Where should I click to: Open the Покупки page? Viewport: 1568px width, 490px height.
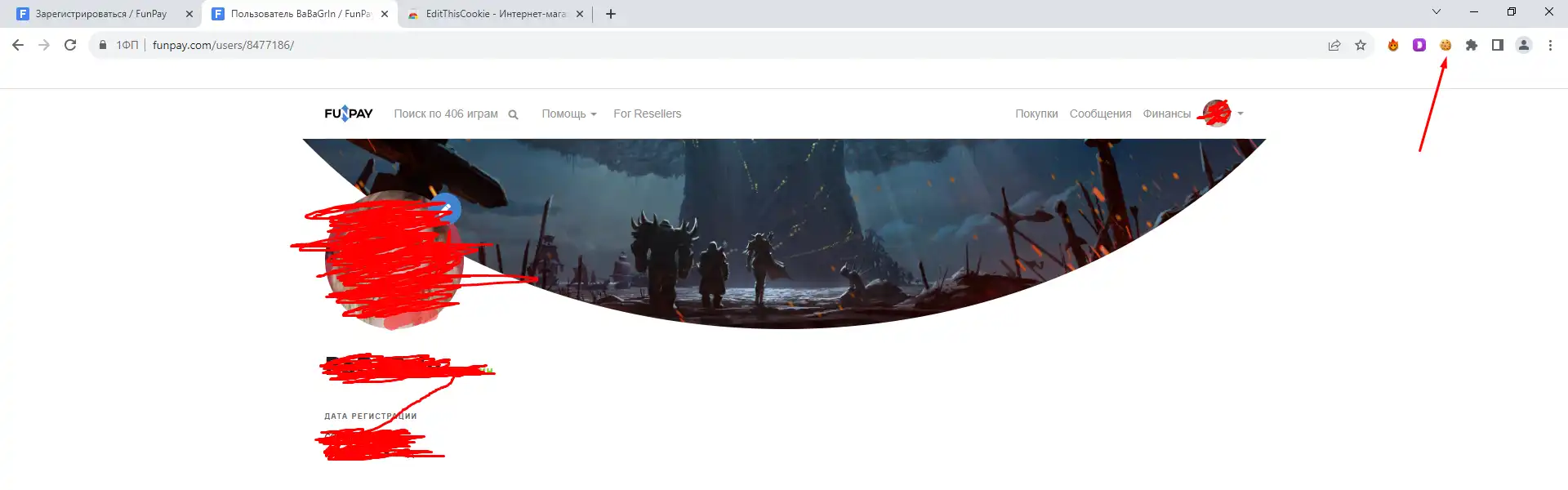click(x=1036, y=114)
